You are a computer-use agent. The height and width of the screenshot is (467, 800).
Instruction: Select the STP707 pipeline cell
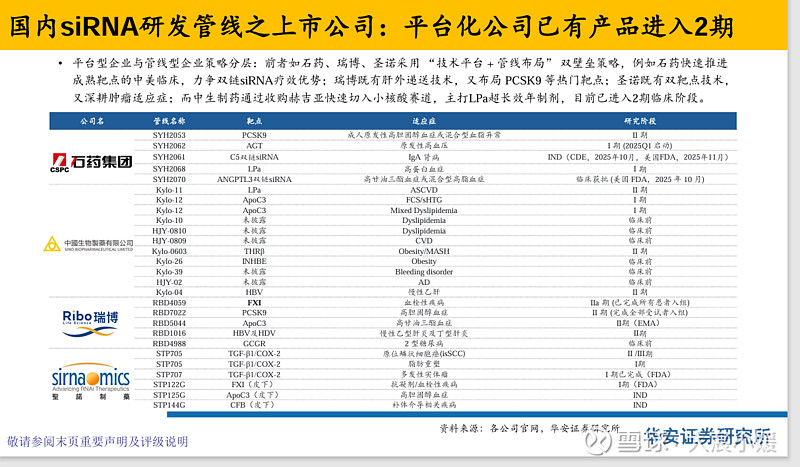[169, 375]
